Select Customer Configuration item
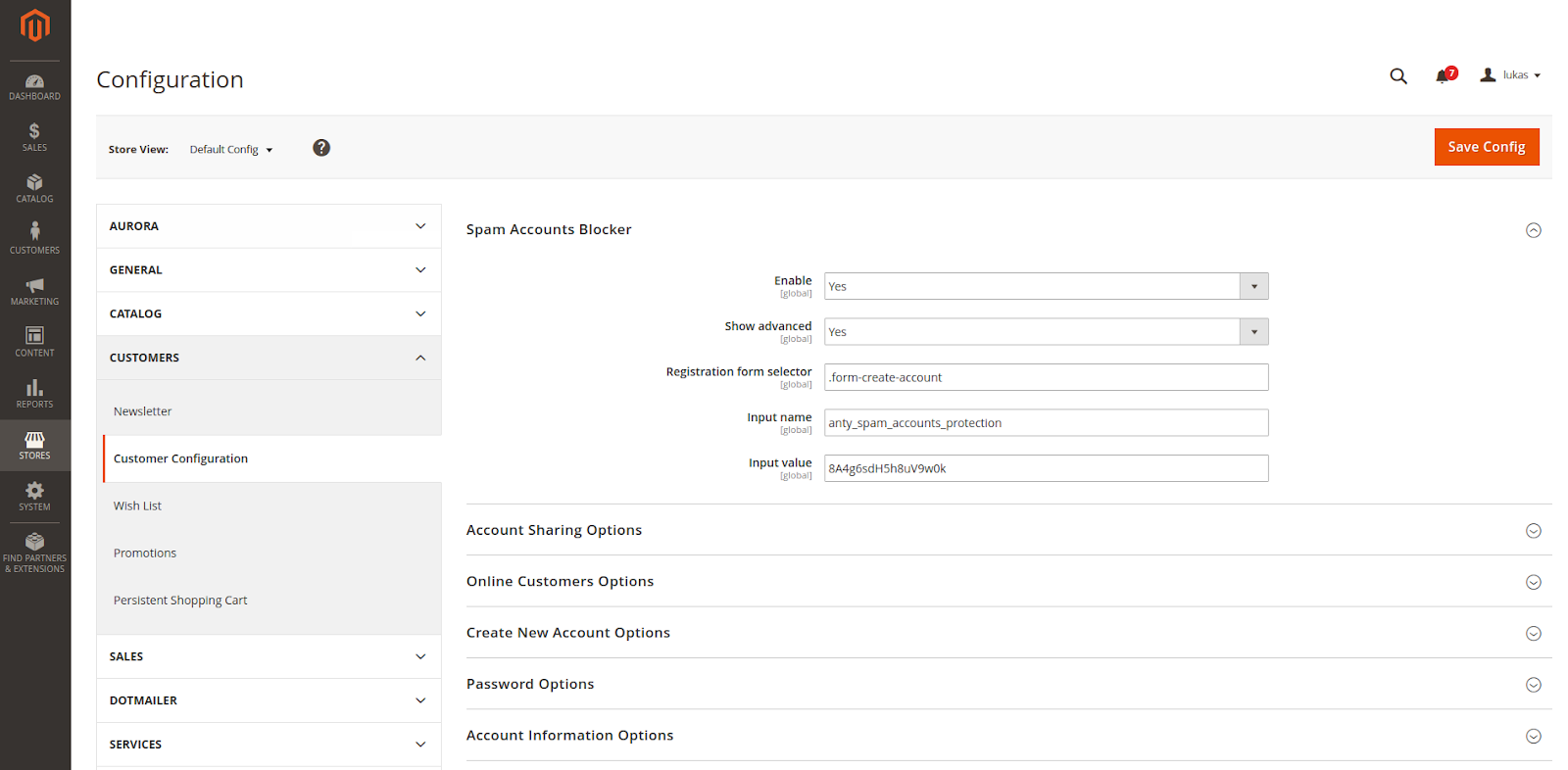This screenshot has height=770, width=1568. (x=271, y=458)
